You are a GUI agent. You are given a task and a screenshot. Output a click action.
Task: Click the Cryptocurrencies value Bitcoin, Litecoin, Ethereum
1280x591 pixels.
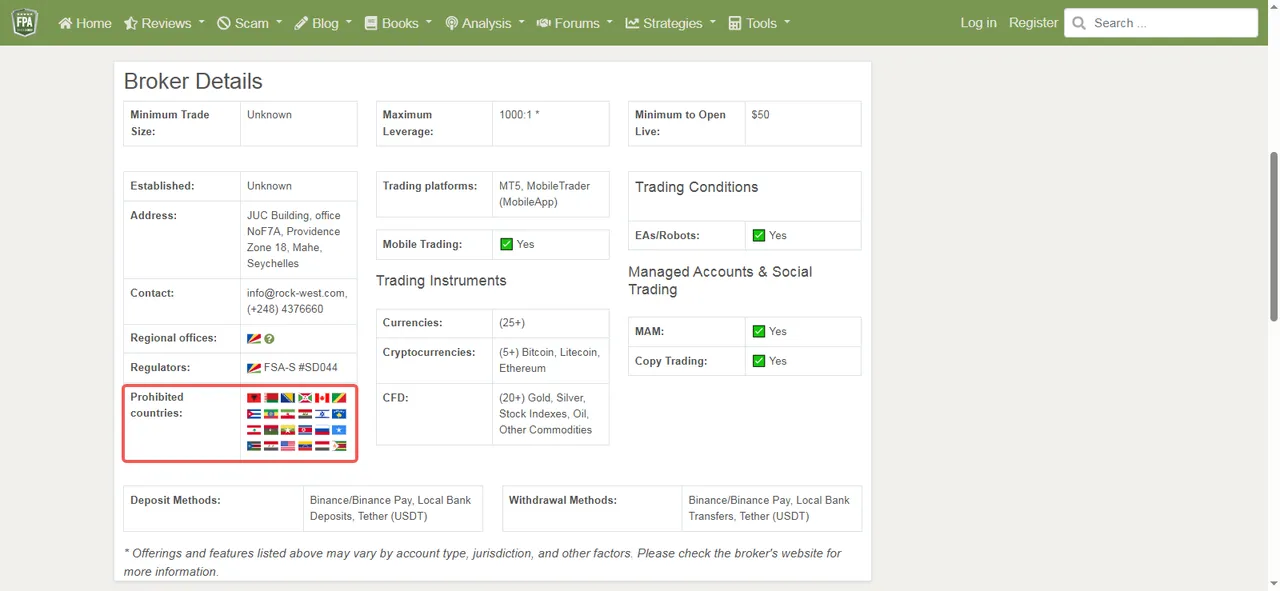549,360
